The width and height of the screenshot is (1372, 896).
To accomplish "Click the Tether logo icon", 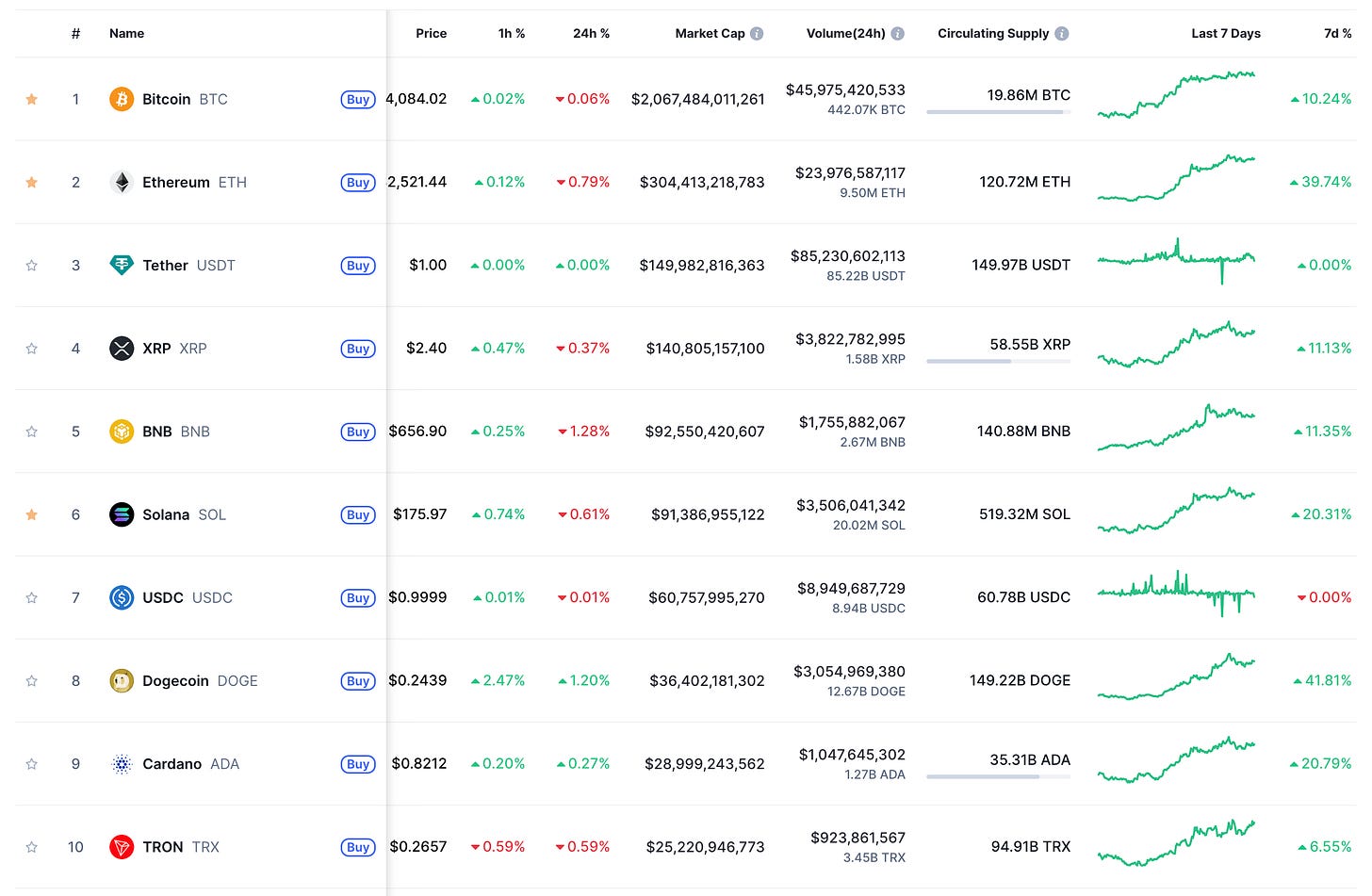I will point(122,265).
